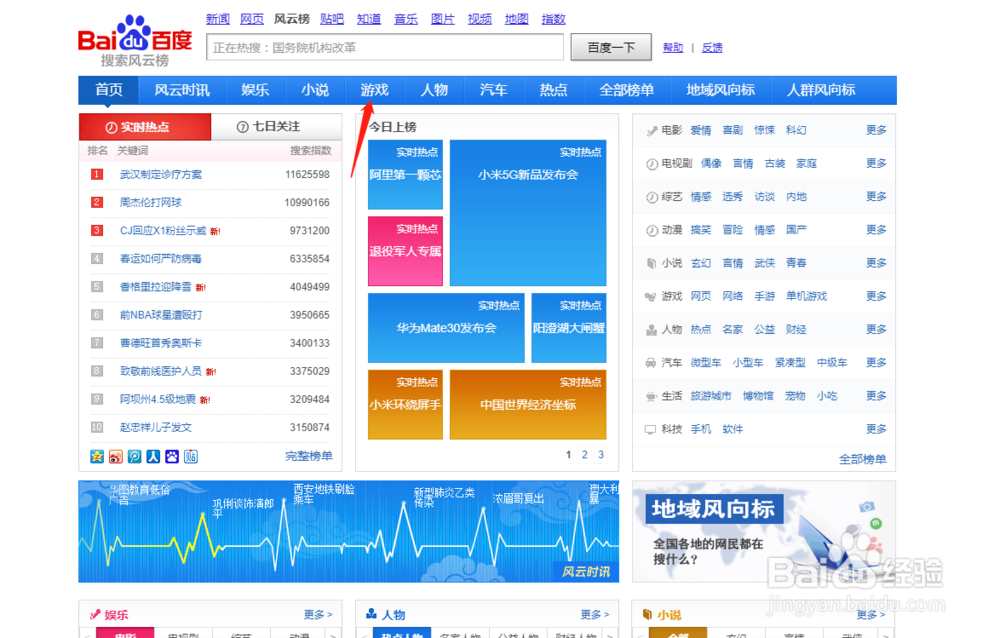Open 地图 from the top menu
The width and height of the screenshot is (1000, 638).
coord(516,18)
